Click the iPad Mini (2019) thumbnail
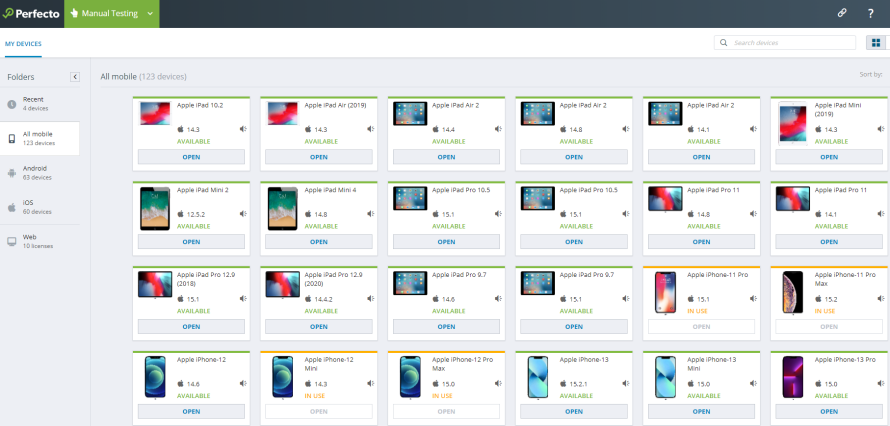The image size is (890, 426). [x=793, y=124]
